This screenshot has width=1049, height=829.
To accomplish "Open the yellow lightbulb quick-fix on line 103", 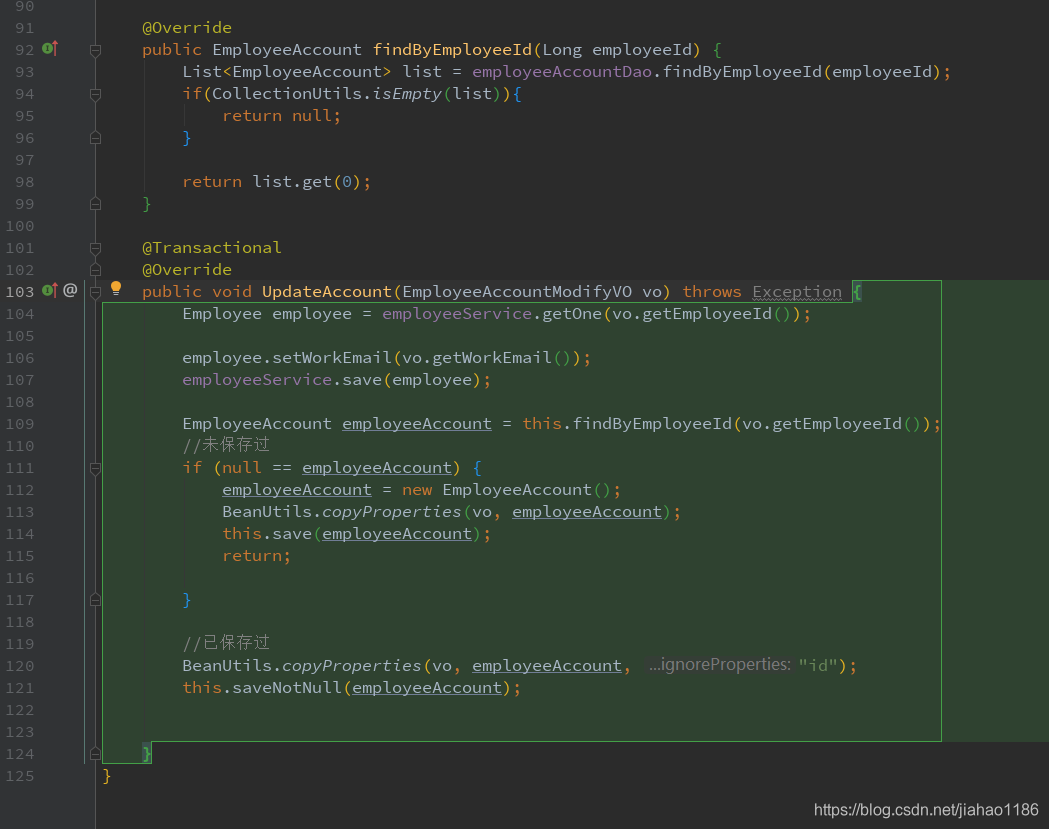I will (x=116, y=288).
